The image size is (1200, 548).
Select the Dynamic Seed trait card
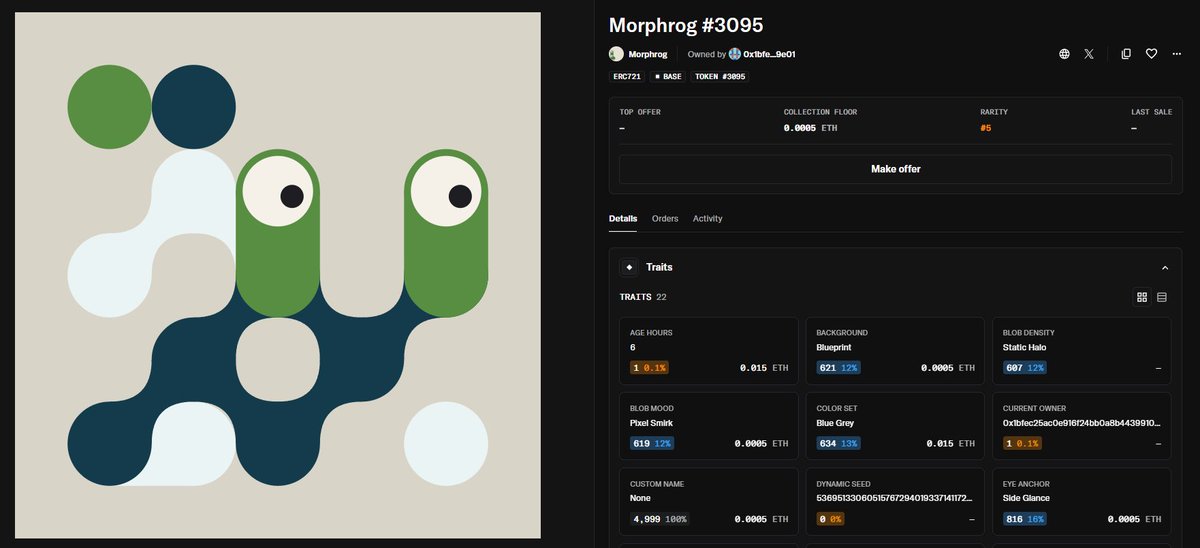(895, 501)
